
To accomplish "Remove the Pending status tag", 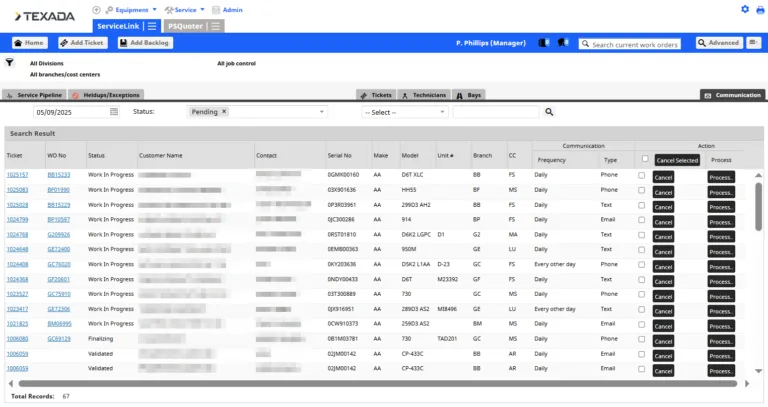I will pyautogui.click(x=224, y=112).
